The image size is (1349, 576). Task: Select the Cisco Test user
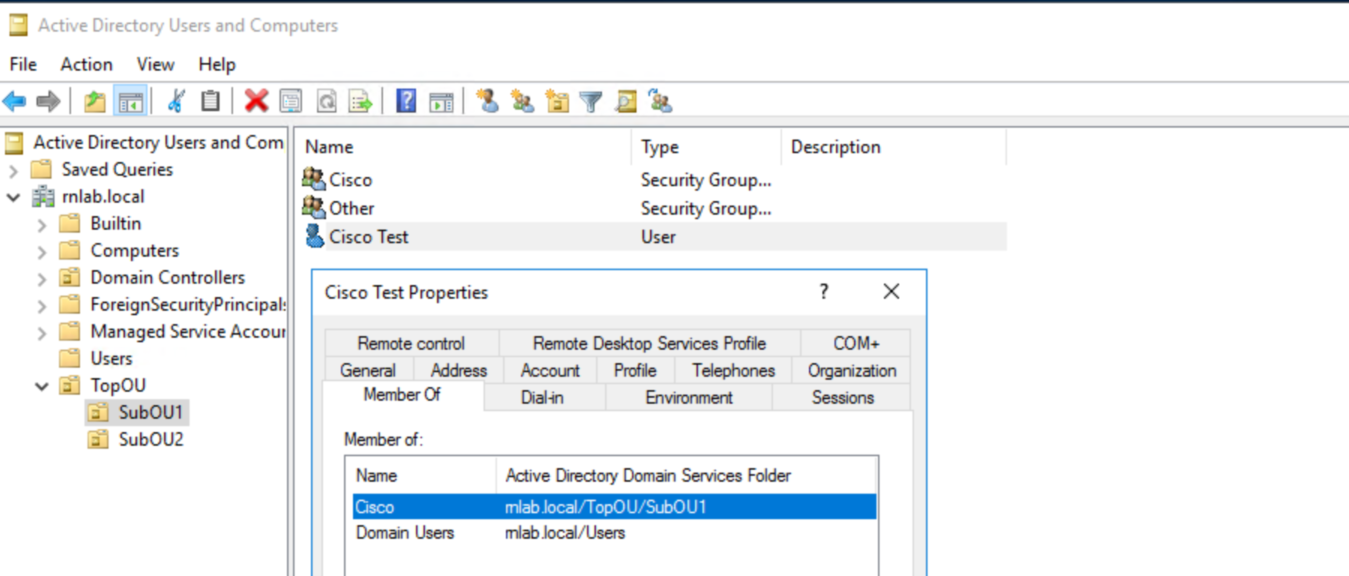368,237
